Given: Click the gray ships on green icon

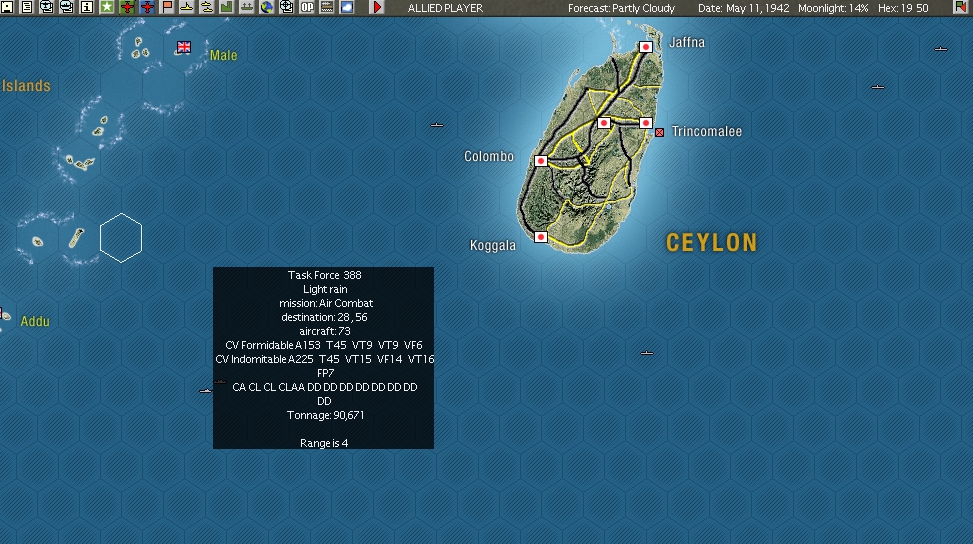Looking at the screenshot, I should (x=246, y=7).
